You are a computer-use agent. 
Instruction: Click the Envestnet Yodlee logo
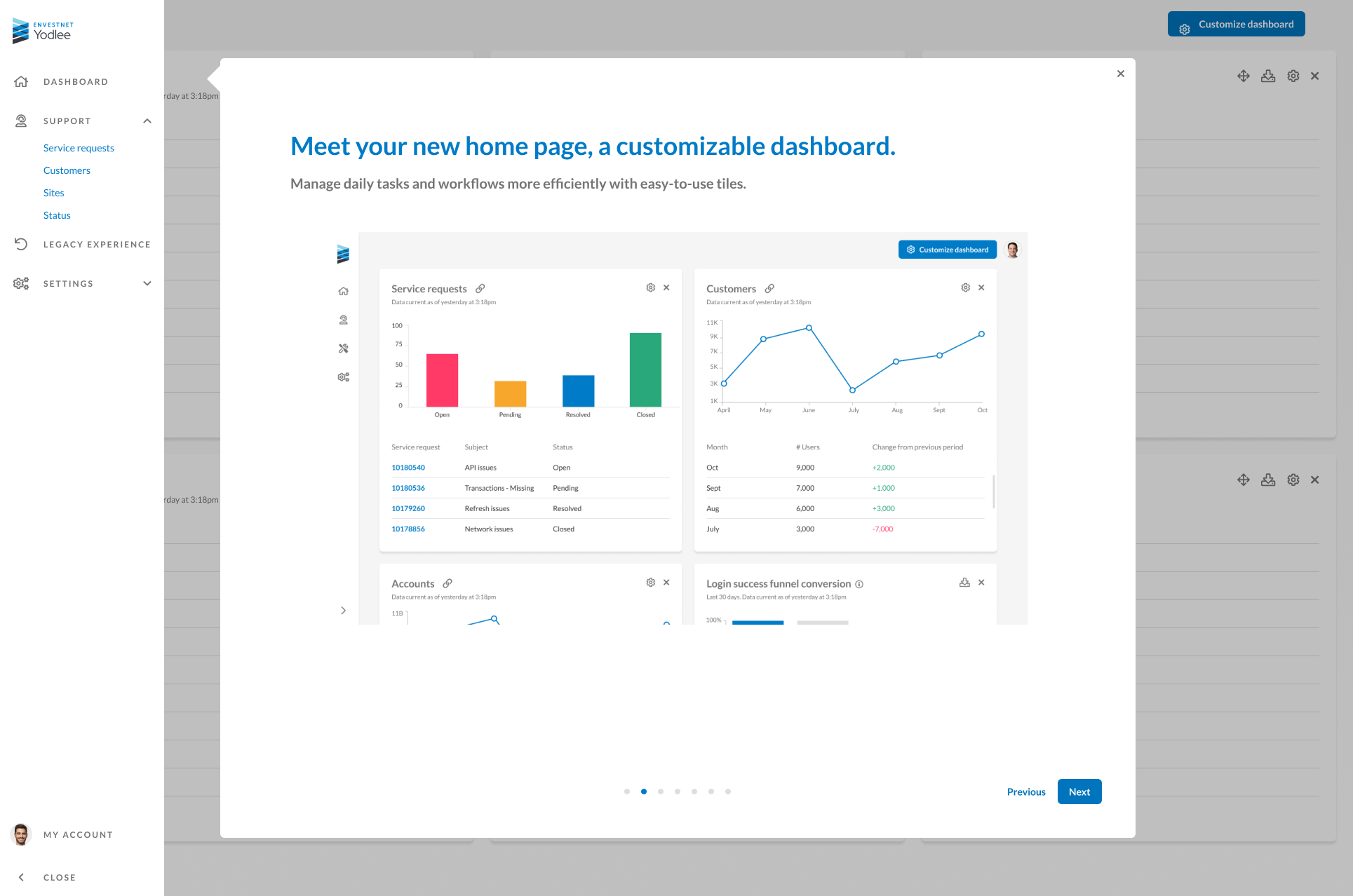coord(43,31)
